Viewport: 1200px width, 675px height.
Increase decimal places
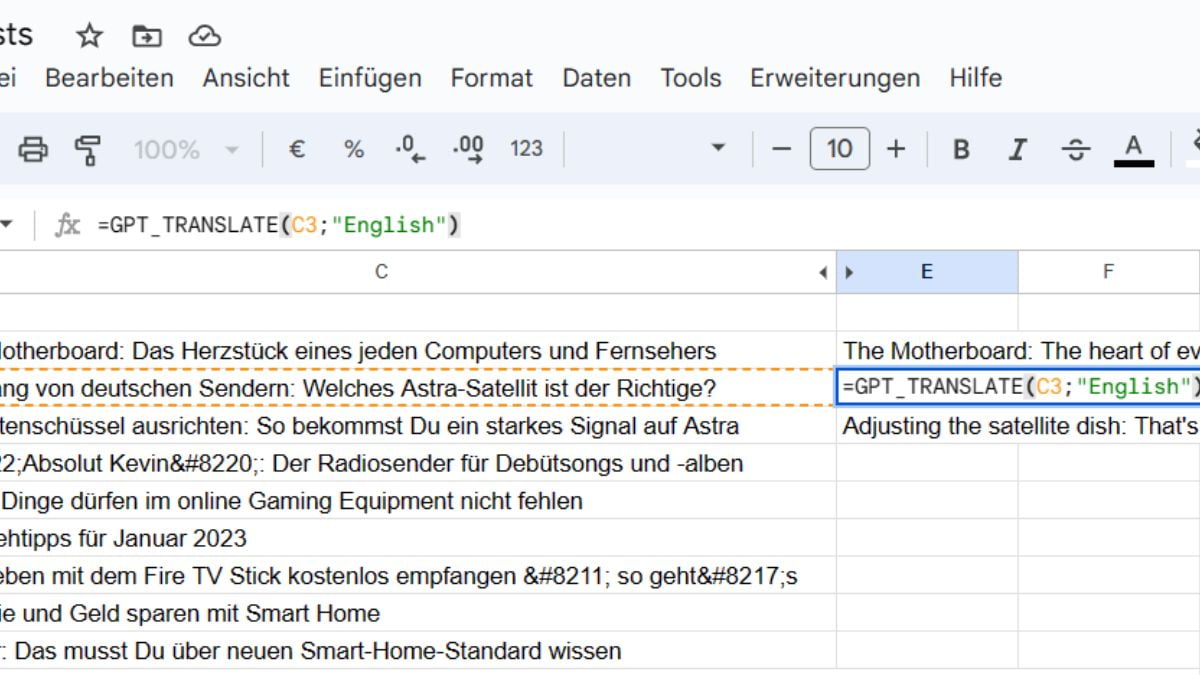[465, 148]
